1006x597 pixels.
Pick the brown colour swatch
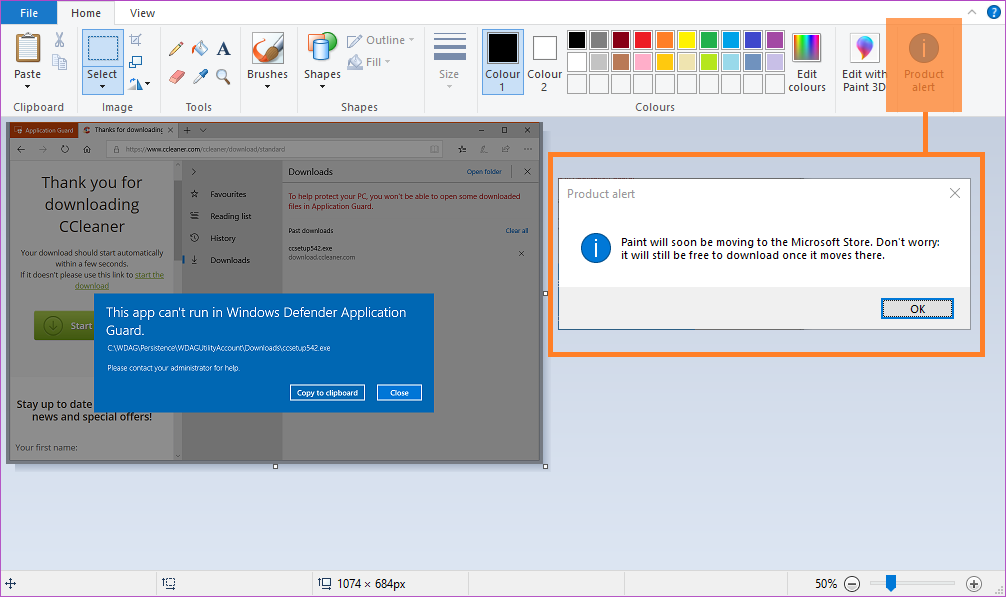click(x=620, y=62)
